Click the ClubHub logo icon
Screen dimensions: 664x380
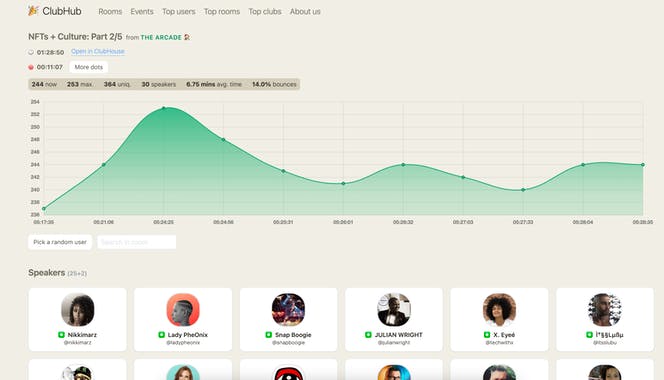pyautogui.click(x=33, y=11)
